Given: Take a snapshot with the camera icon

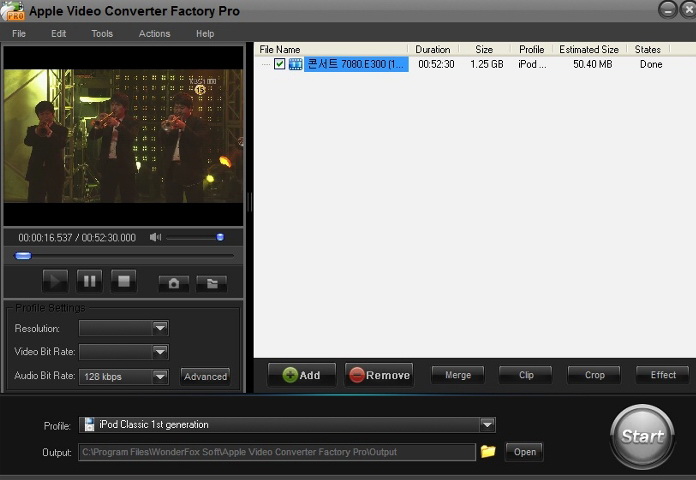Looking at the screenshot, I should pyautogui.click(x=173, y=283).
